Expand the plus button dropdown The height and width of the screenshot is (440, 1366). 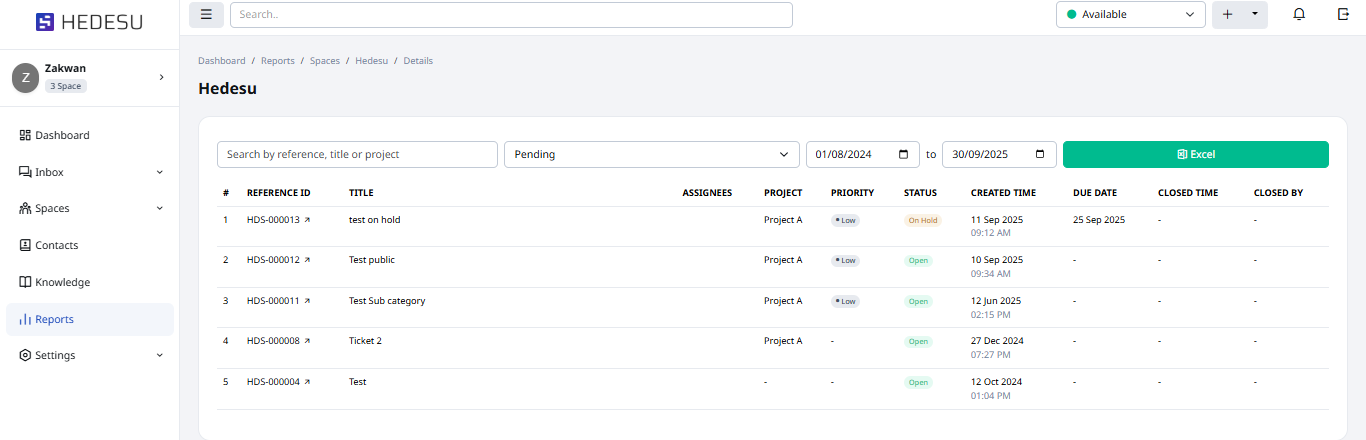click(1254, 14)
